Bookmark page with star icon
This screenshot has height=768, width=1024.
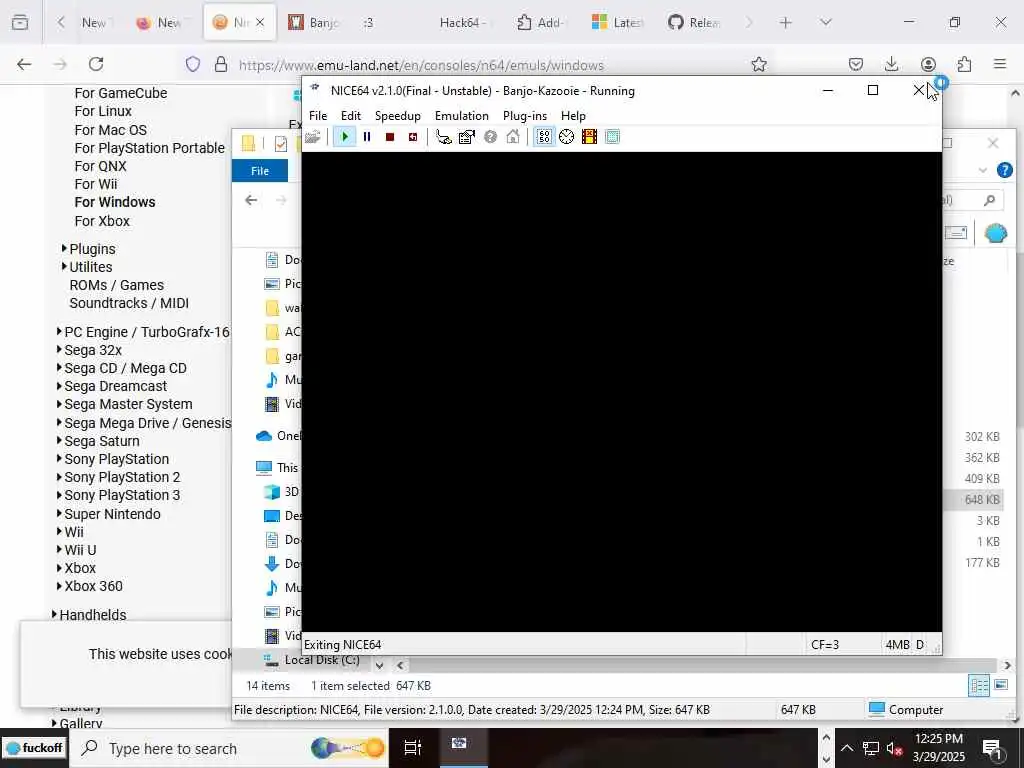(x=758, y=64)
